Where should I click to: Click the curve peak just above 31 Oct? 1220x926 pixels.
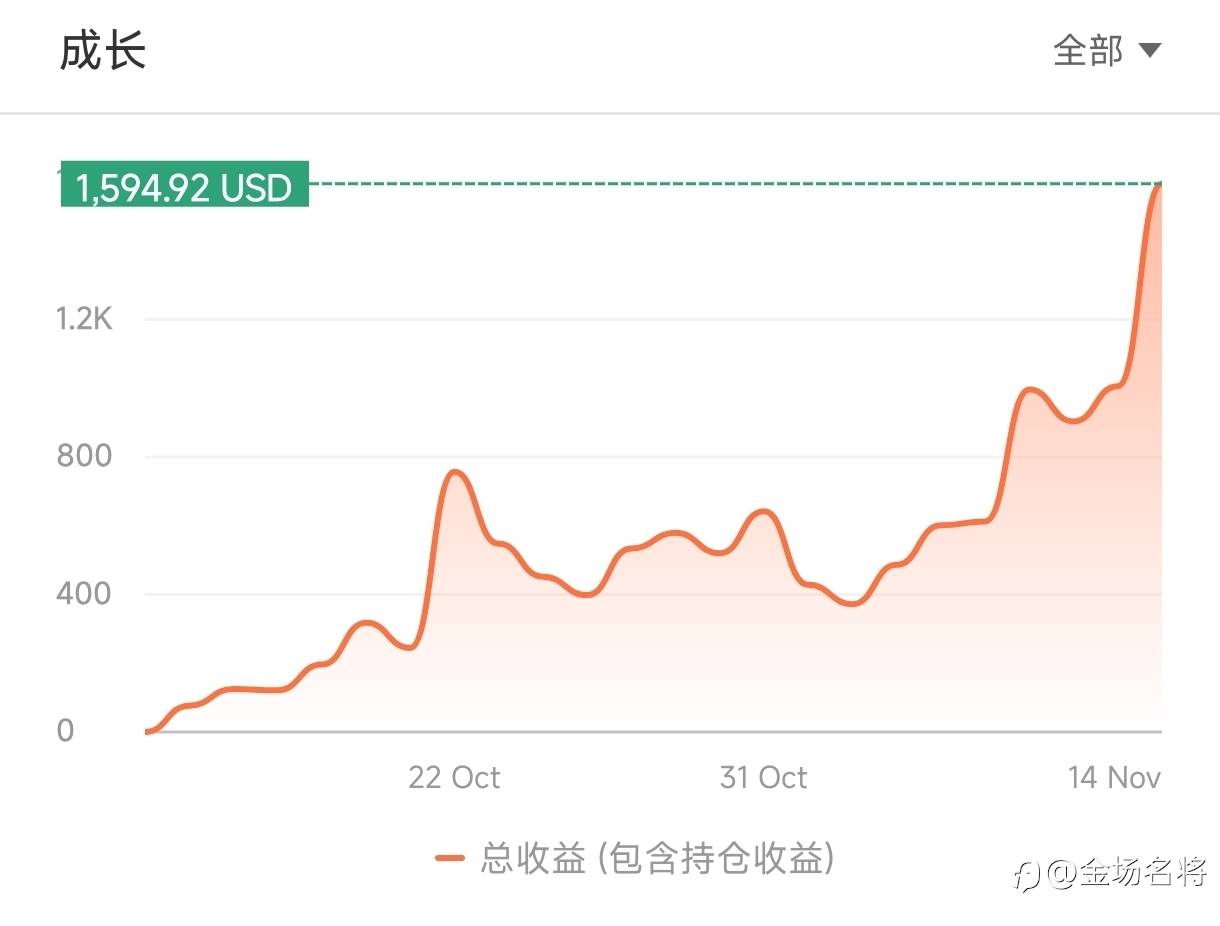(763, 512)
